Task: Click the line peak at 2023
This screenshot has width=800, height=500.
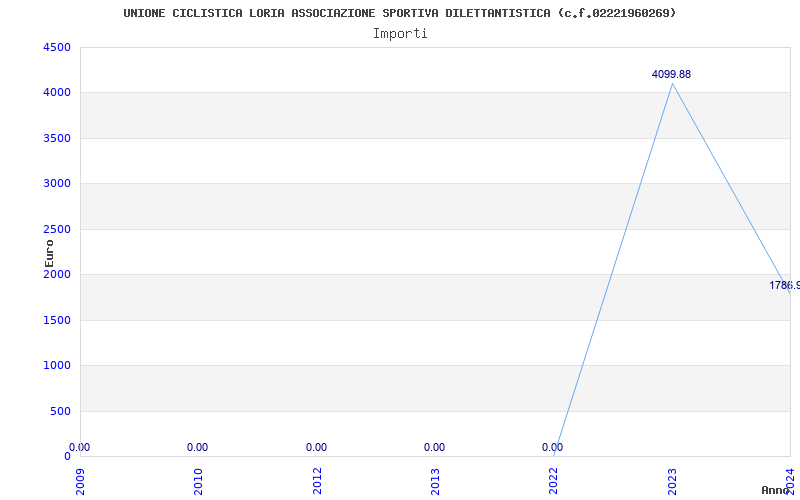Action: (x=672, y=83)
